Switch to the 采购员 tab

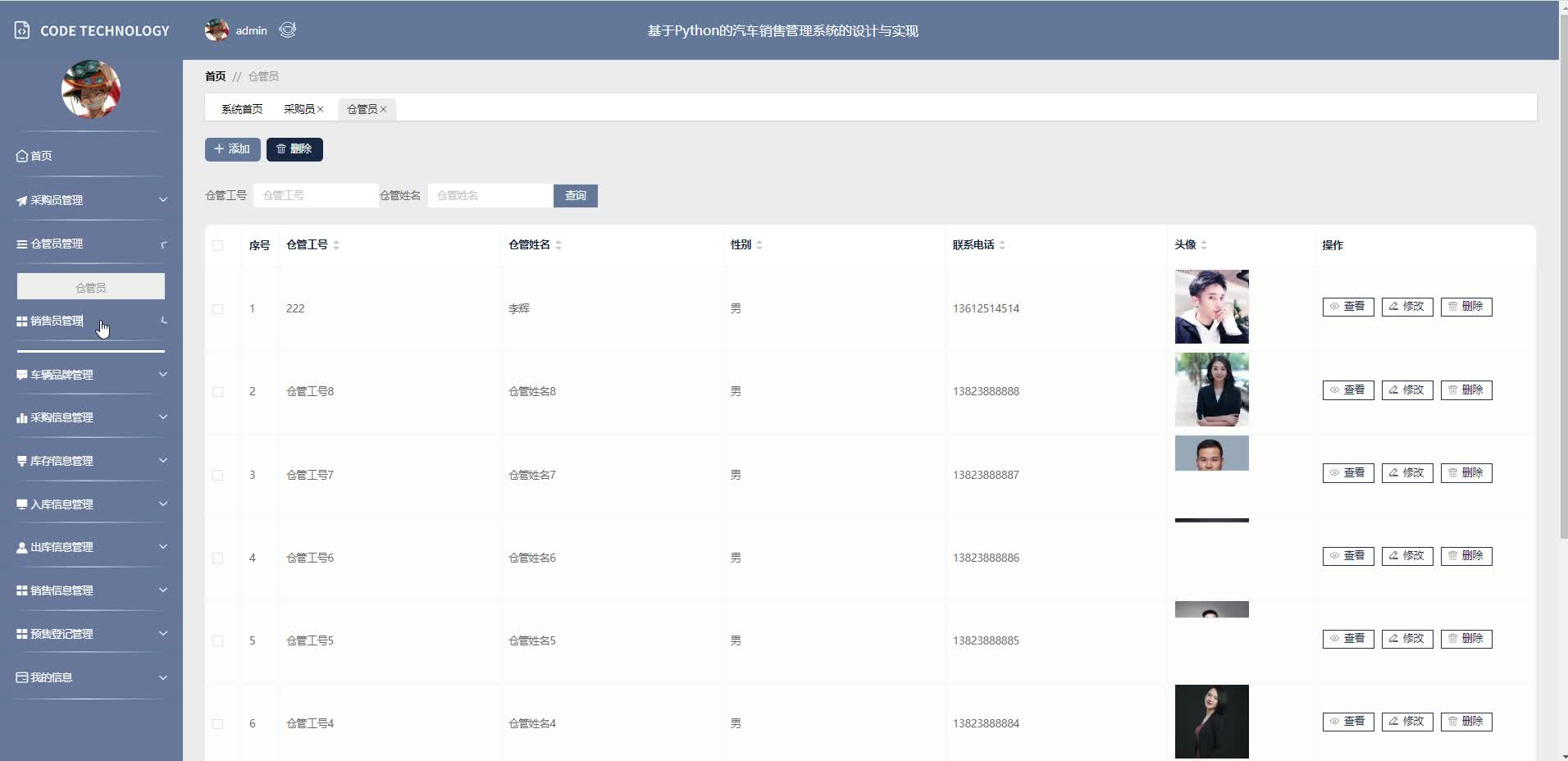(x=299, y=109)
